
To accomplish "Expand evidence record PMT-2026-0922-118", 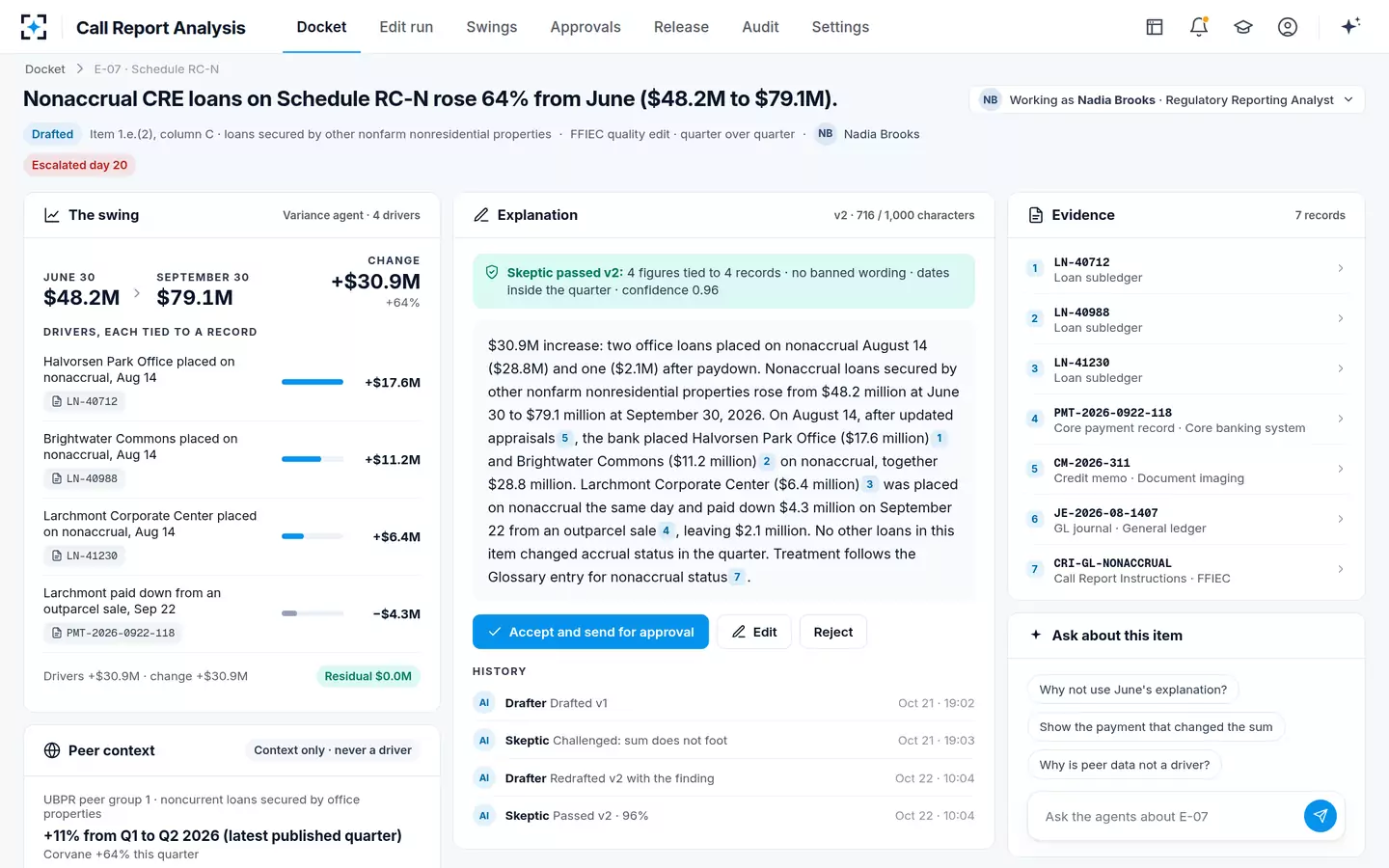I will (x=1186, y=420).
